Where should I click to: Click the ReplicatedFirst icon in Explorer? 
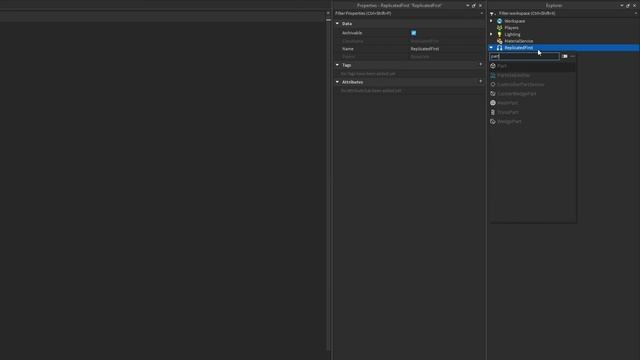pyautogui.click(x=499, y=48)
